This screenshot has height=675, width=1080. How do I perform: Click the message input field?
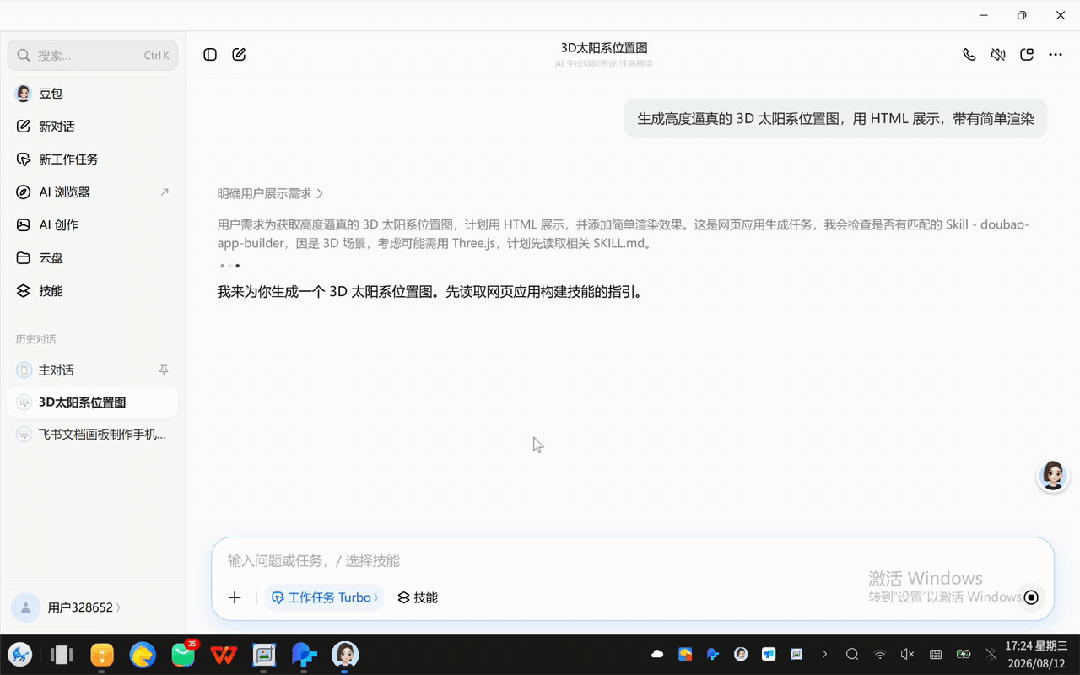(632, 561)
